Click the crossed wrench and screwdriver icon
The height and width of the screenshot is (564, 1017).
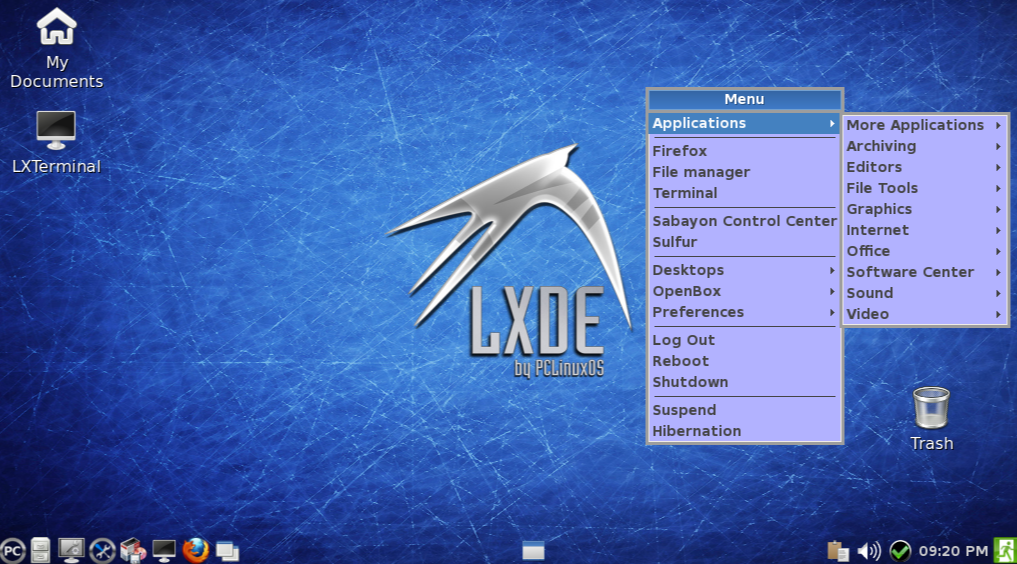pyautogui.click(x=102, y=551)
